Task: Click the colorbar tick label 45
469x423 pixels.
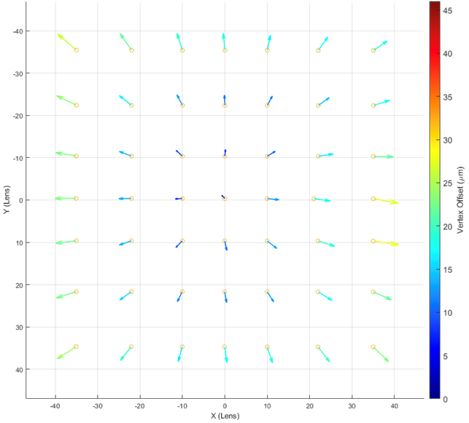Action: [448, 11]
